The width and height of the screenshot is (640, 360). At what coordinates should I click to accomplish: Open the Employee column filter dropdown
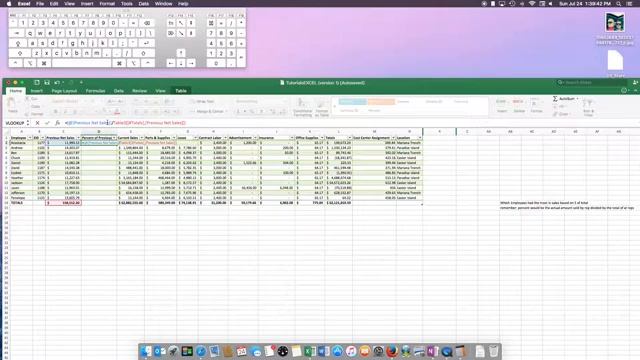30,138
